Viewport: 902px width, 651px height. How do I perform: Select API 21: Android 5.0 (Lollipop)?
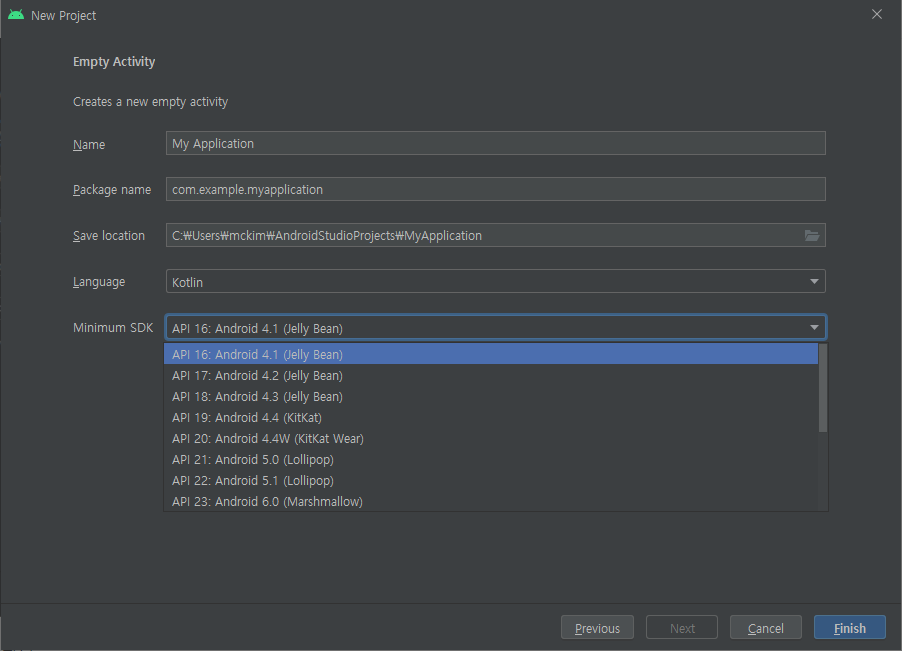[491, 459]
